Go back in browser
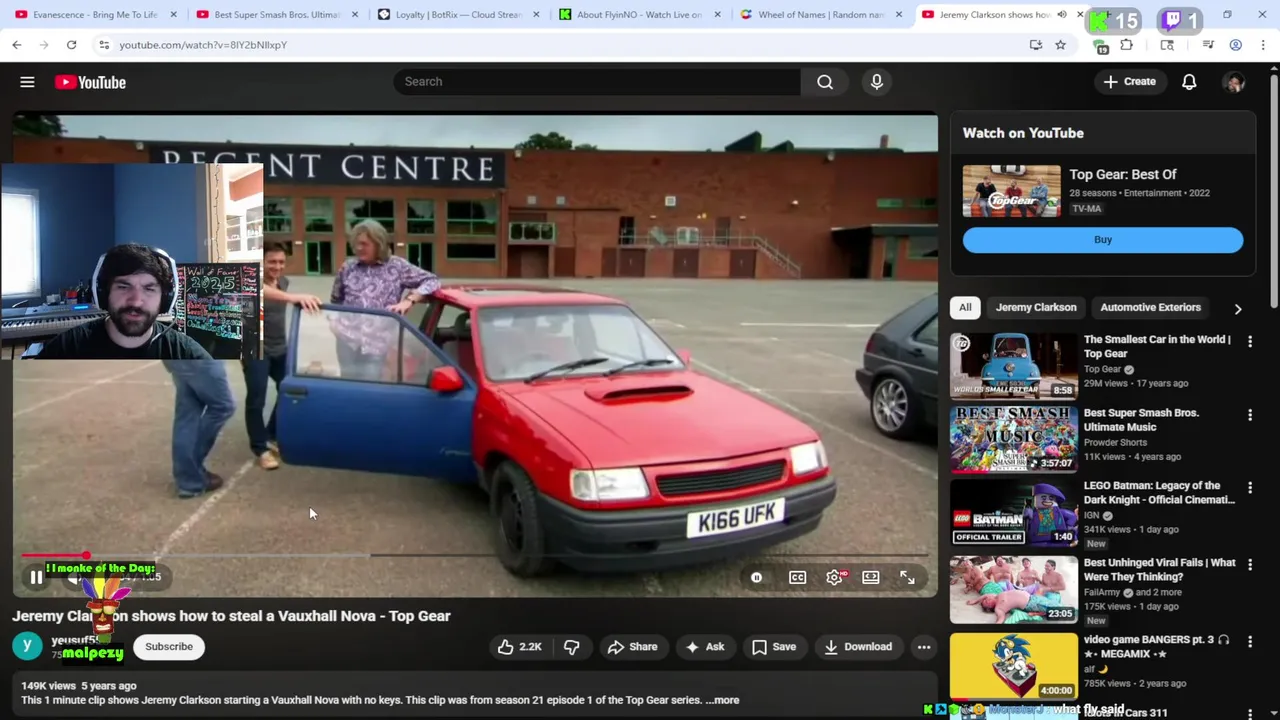The width and height of the screenshot is (1280, 720). coord(17,45)
